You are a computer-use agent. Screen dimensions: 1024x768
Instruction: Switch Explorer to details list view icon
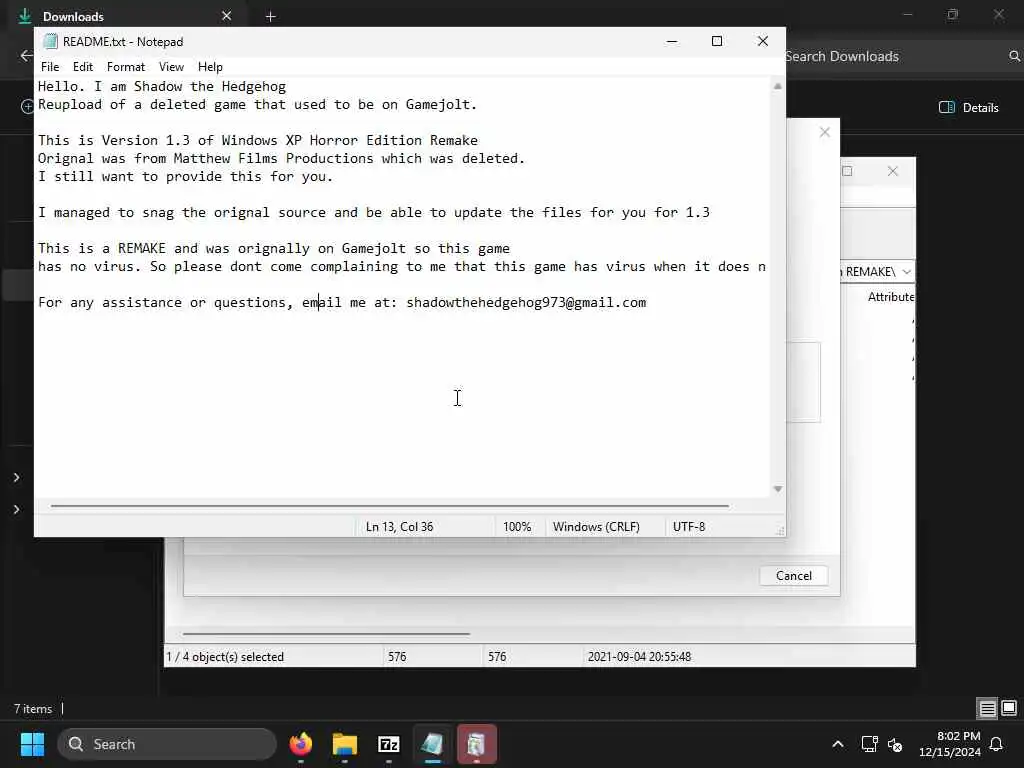tap(987, 708)
